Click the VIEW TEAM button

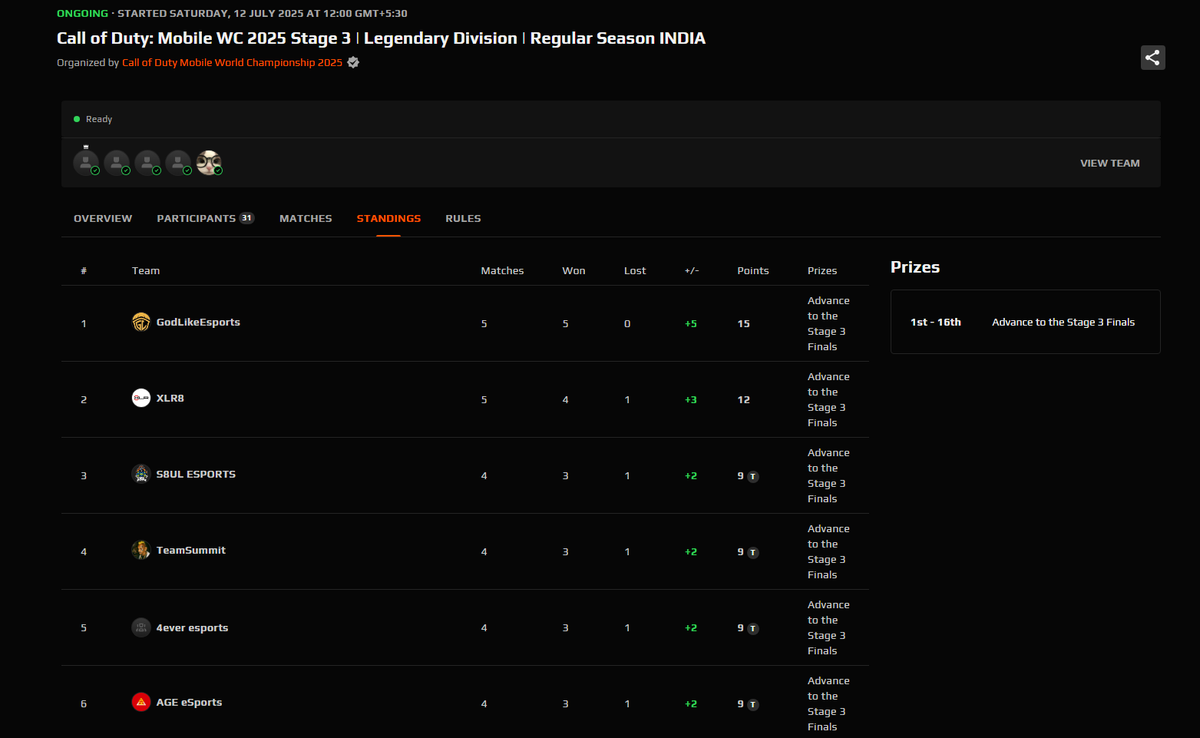point(1110,163)
